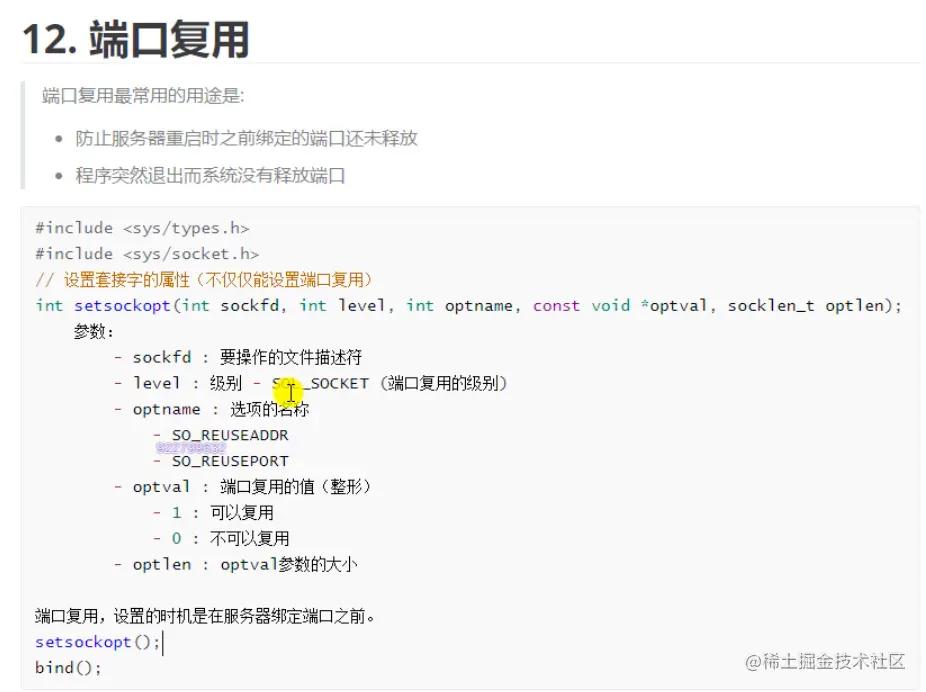Click the quote line '端口复用最常用的用途是:'
The width and height of the screenshot is (926, 692).
[143, 96]
